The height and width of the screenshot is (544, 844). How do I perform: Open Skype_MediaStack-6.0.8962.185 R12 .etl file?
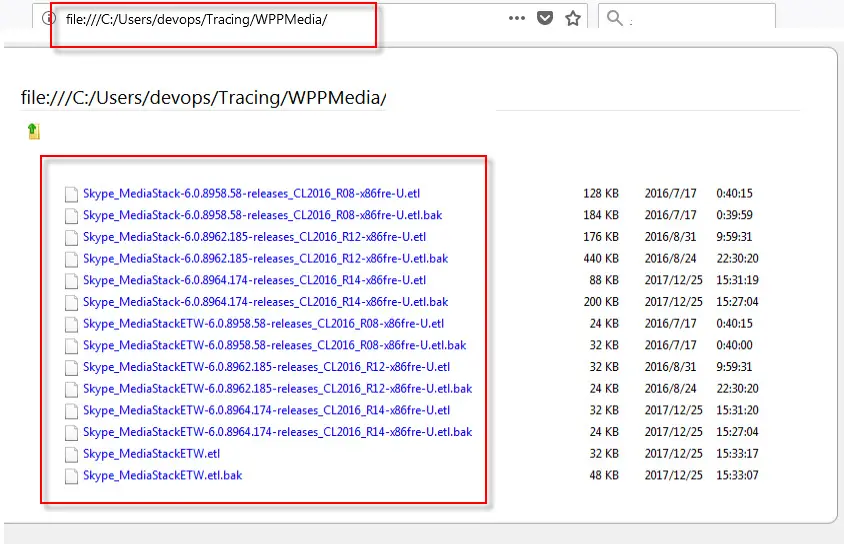click(x=254, y=237)
